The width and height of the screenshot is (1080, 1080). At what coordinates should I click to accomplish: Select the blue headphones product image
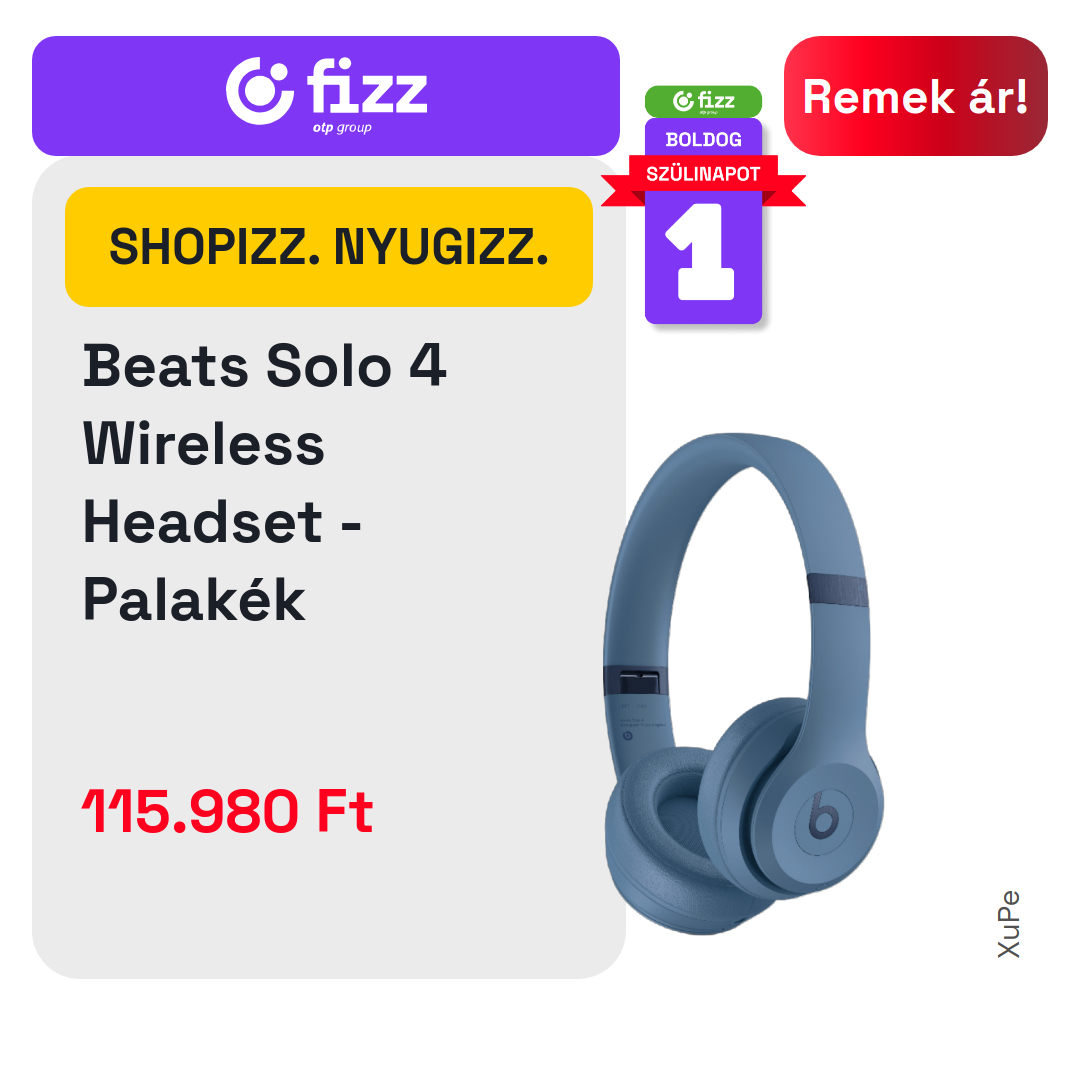(743, 684)
